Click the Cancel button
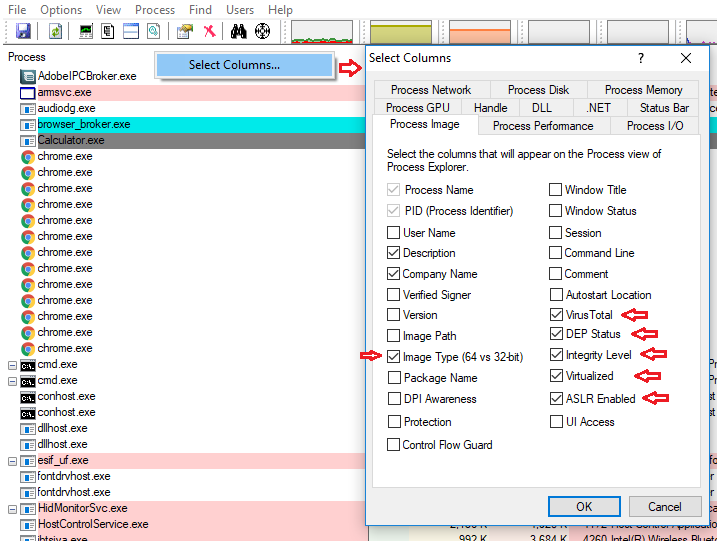The height and width of the screenshot is (542, 719). (x=664, y=507)
